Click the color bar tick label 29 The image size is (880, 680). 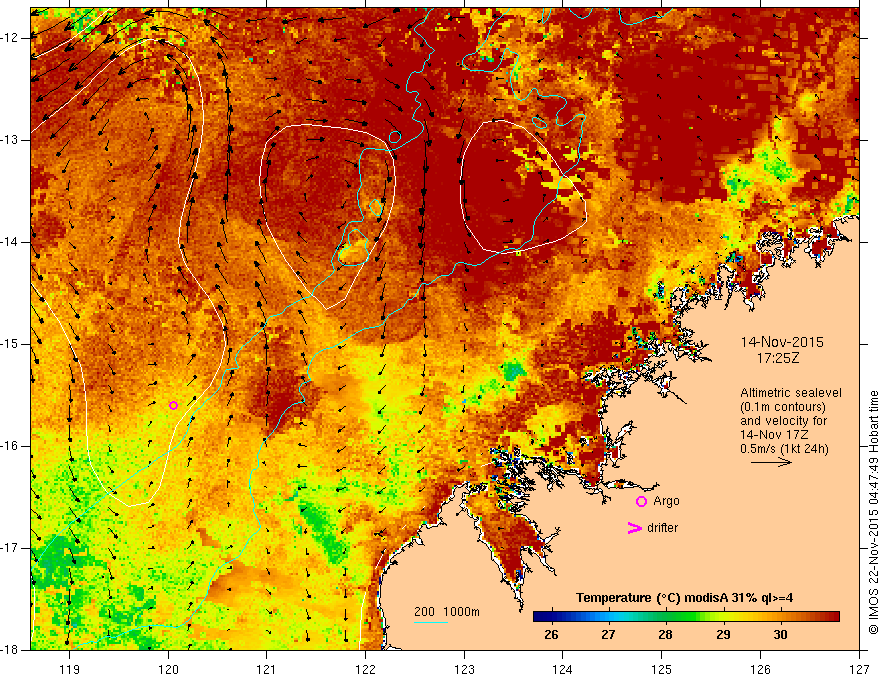(723, 635)
